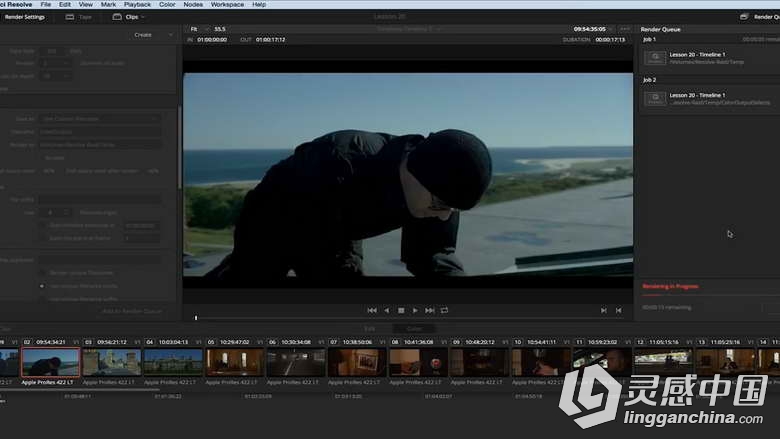The image size is (780, 439).
Task: Toggle the Render Settings panel button
Action: tap(24, 17)
